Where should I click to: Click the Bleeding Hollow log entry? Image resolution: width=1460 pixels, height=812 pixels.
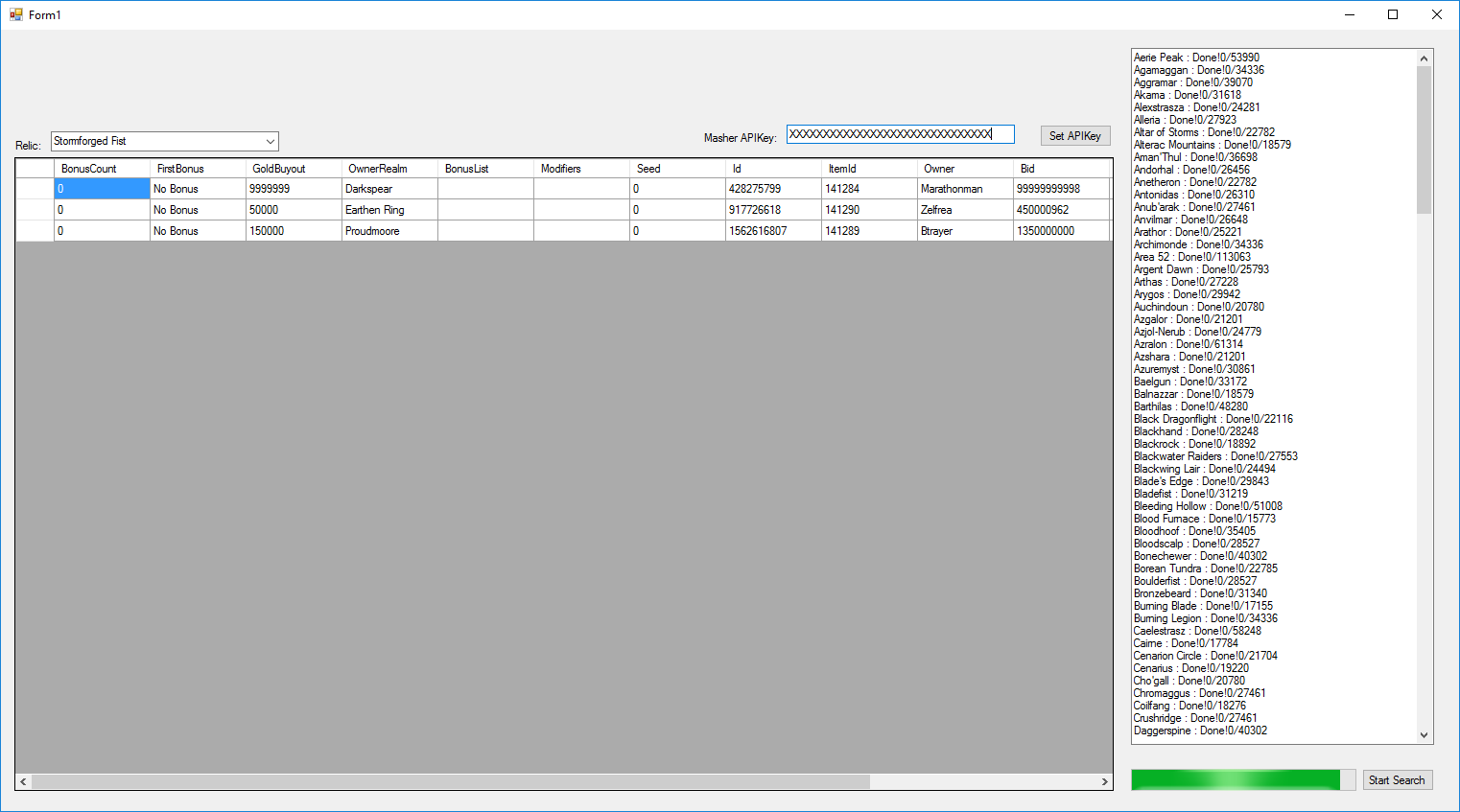[1208, 506]
